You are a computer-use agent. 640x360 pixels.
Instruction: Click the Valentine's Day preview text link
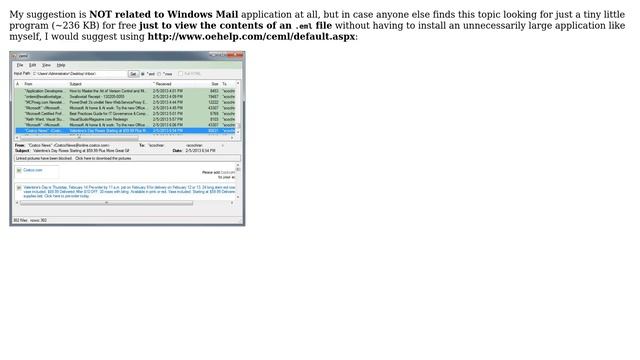pyautogui.click(x=129, y=191)
